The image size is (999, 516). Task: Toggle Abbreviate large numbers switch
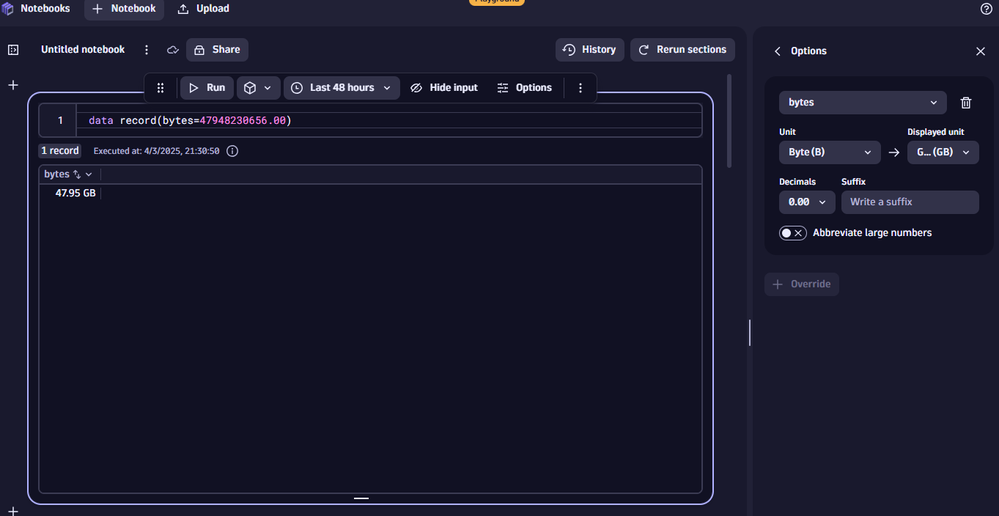(x=793, y=233)
